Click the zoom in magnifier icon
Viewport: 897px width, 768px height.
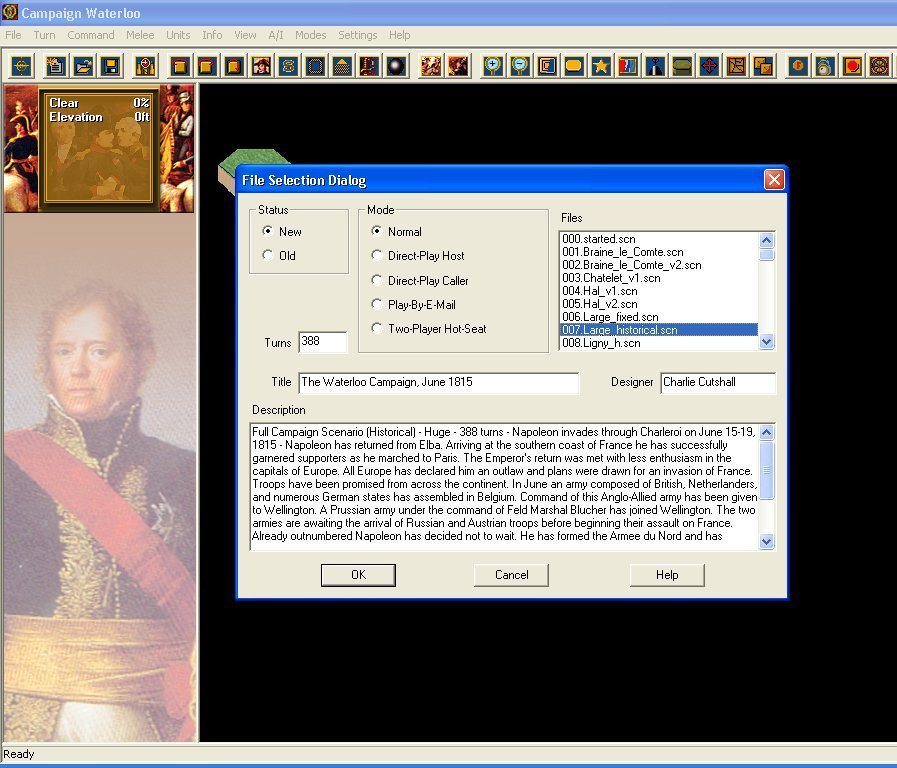pyautogui.click(x=493, y=67)
